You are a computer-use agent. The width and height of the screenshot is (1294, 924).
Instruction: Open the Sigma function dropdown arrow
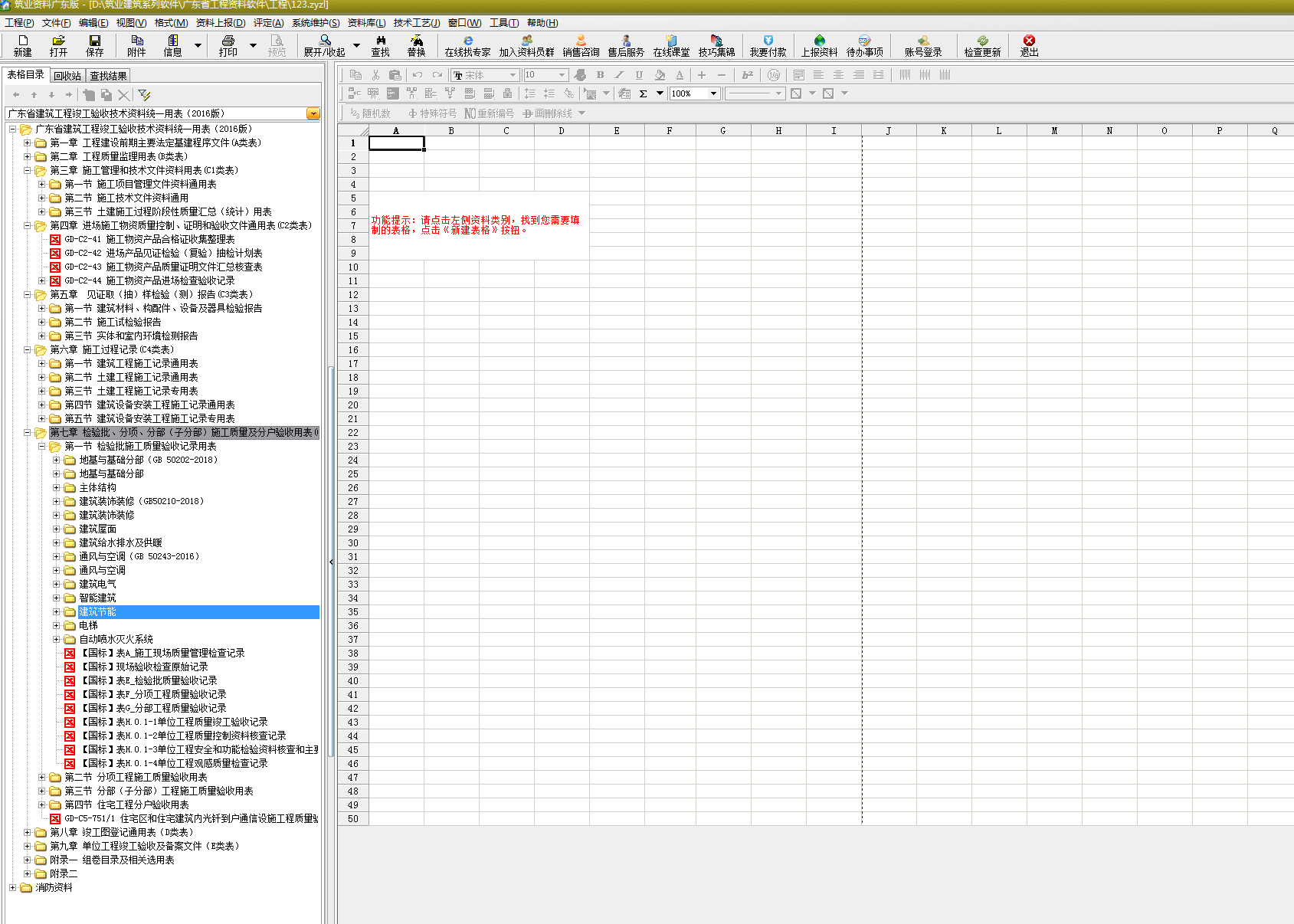pos(660,93)
